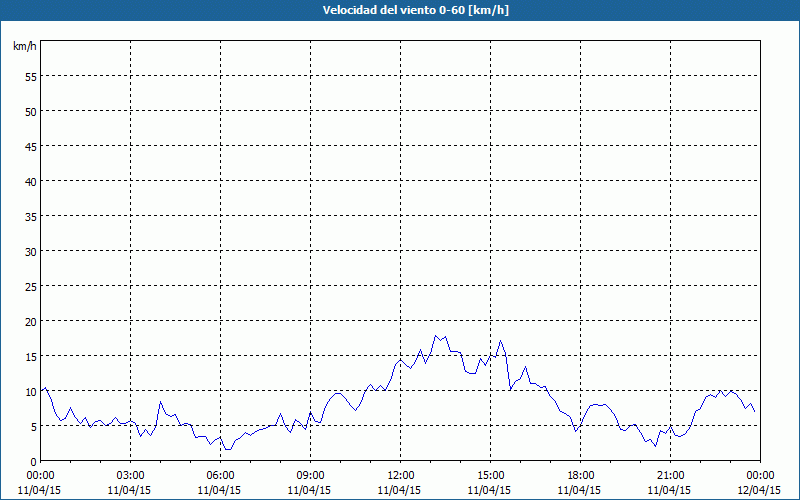800x500 pixels.
Task: Click the chart title 'Velocidad del viento 0-60 [km/h]'
Action: pyautogui.click(x=416, y=10)
